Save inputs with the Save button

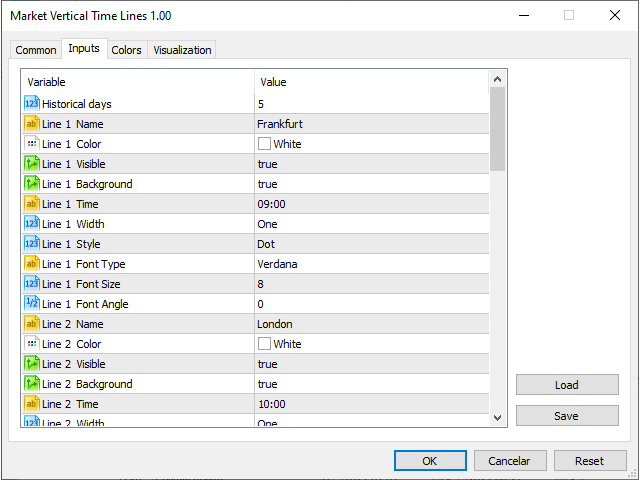pyautogui.click(x=567, y=416)
